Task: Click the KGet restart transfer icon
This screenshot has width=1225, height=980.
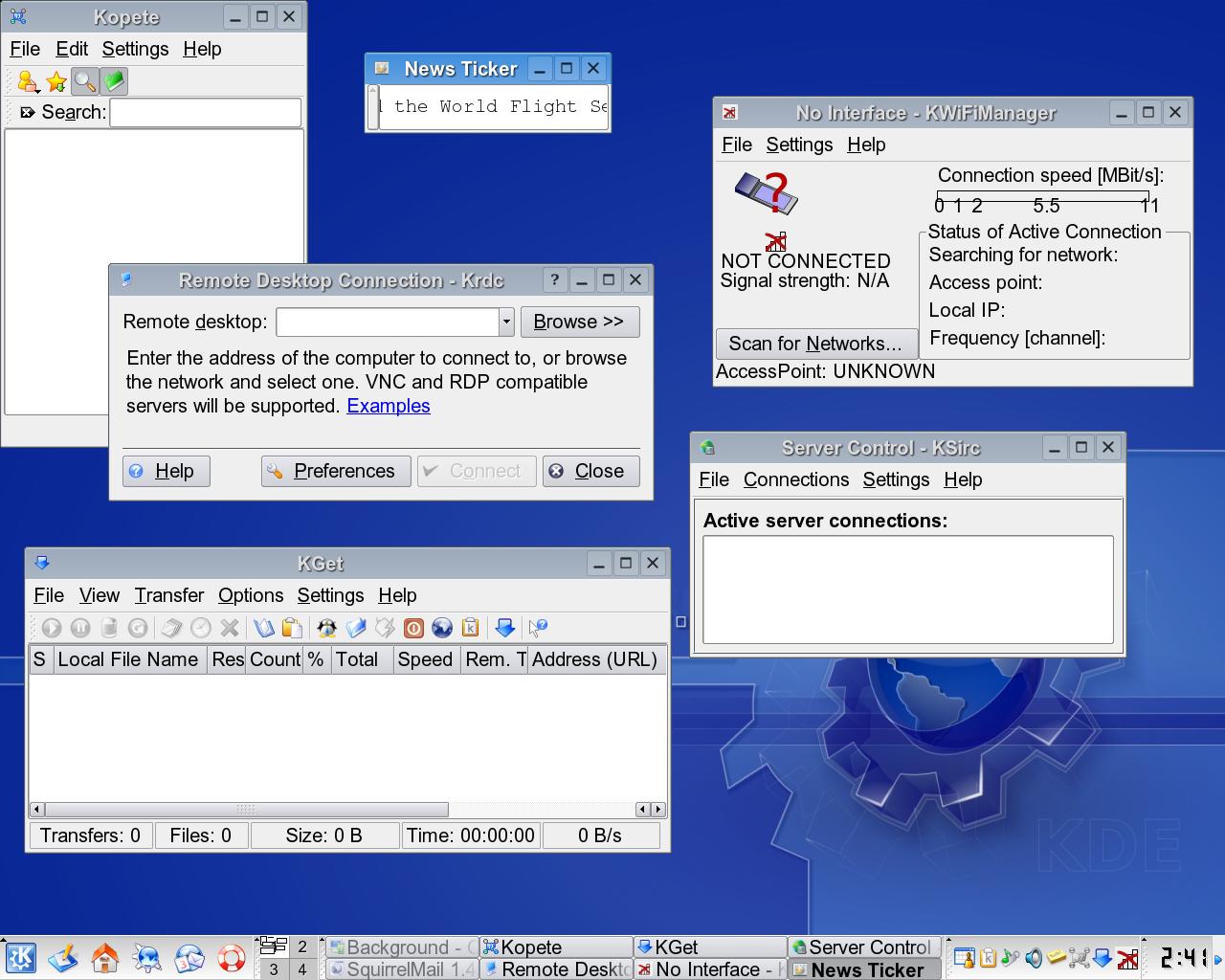Action: pos(138,628)
